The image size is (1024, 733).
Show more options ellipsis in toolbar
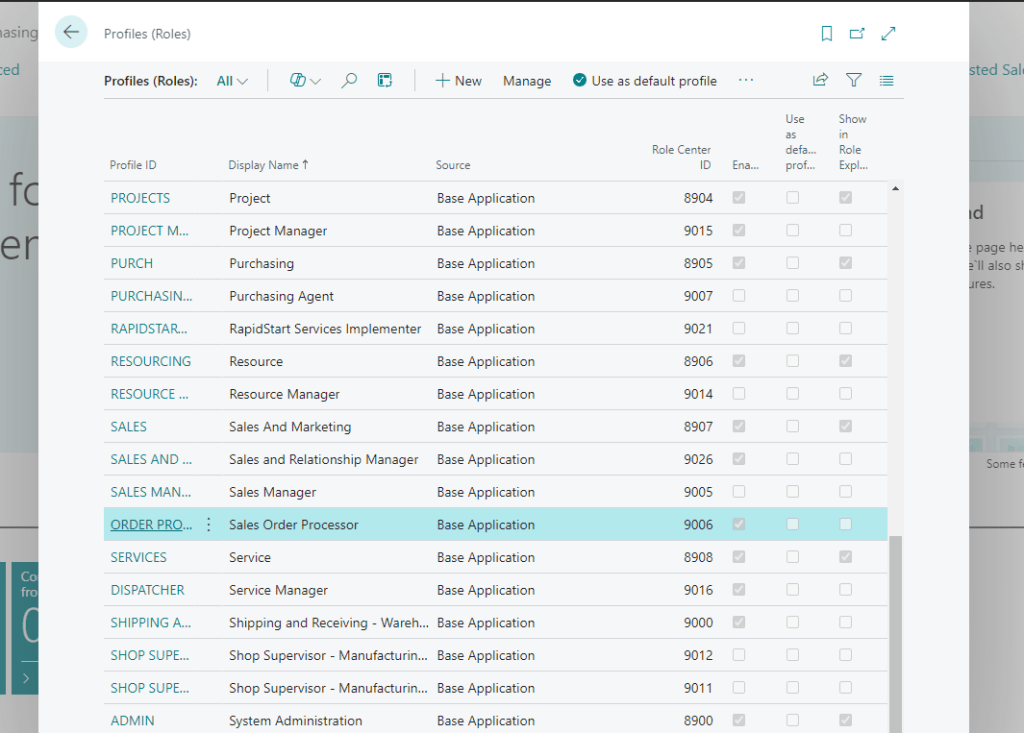[746, 81]
